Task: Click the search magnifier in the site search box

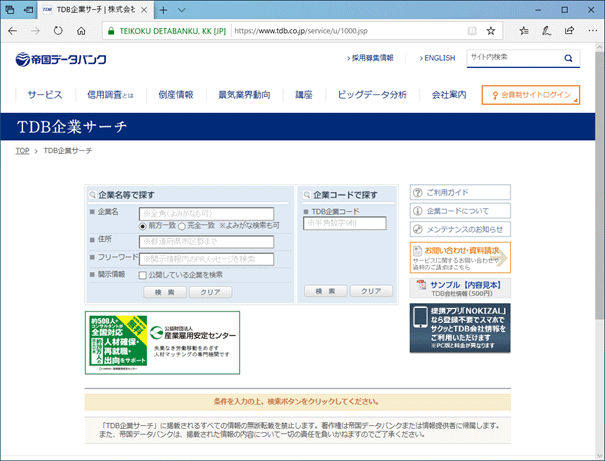Action: tap(570, 58)
